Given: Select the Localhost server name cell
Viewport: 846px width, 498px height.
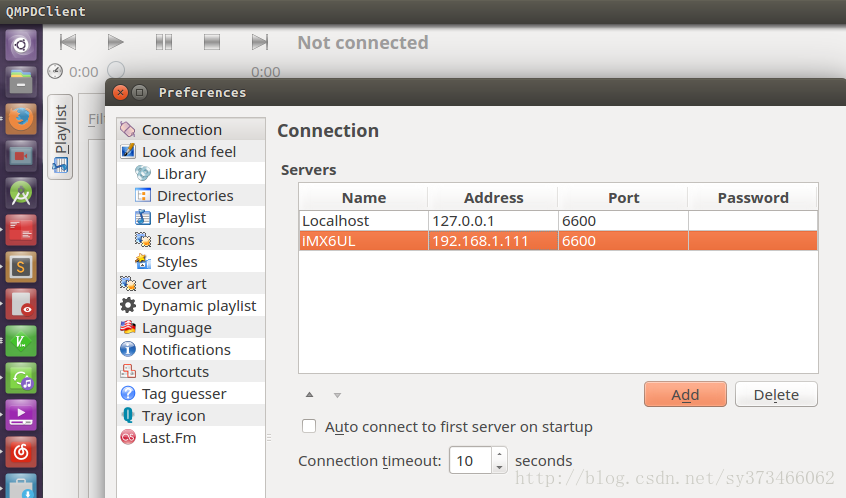Looking at the screenshot, I should tap(364, 221).
